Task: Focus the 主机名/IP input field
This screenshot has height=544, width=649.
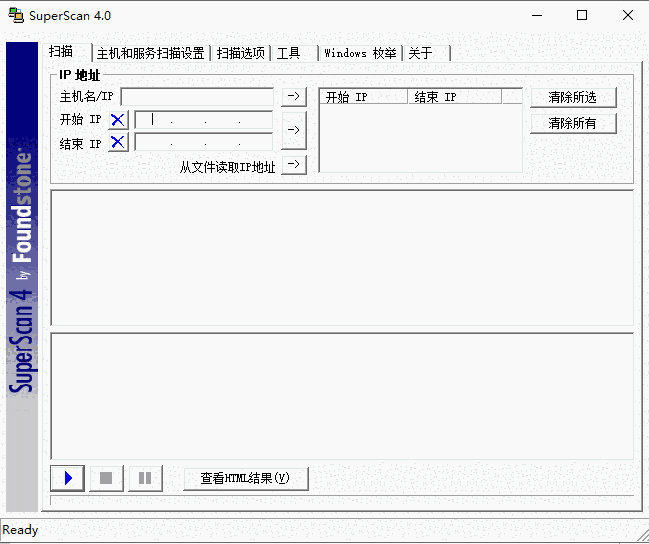Action: (197, 96)
